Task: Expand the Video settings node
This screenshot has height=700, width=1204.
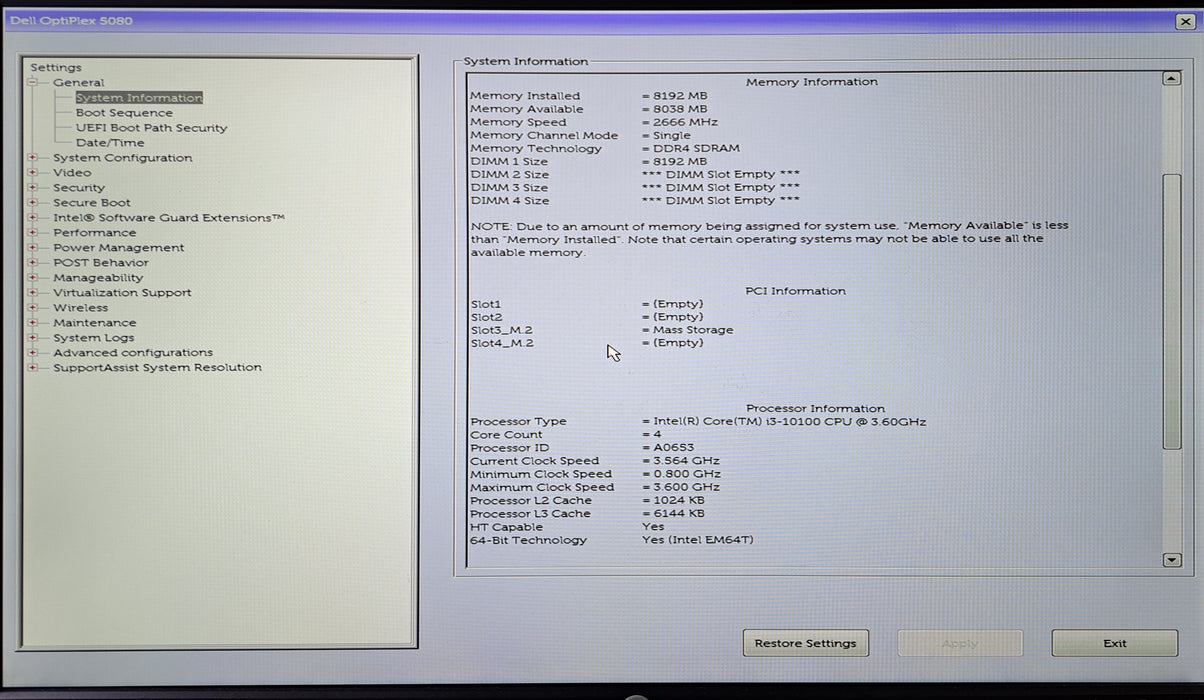Action: [x=33, y=172]
